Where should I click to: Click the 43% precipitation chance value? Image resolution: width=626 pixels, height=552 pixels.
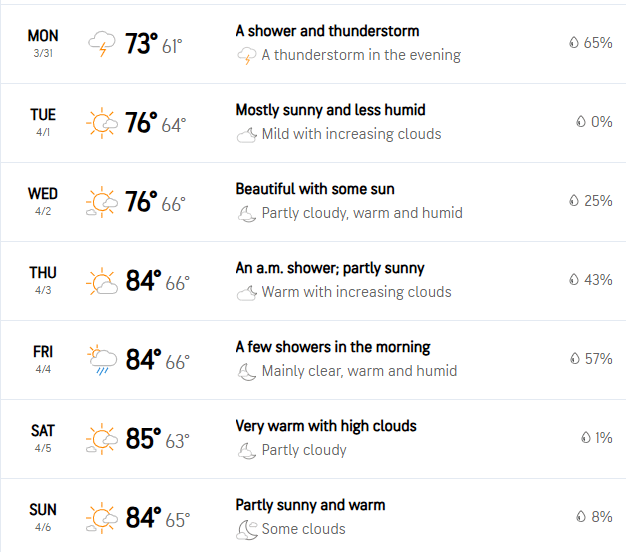point(598,279)
